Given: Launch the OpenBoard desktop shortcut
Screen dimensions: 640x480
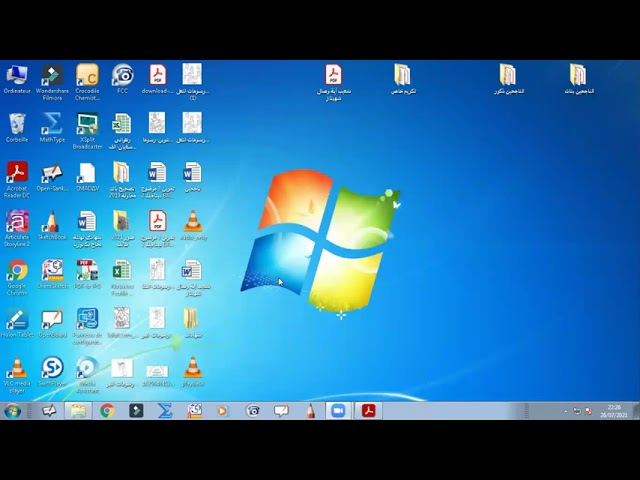Looking at the screenshot, I should (52, 323).
